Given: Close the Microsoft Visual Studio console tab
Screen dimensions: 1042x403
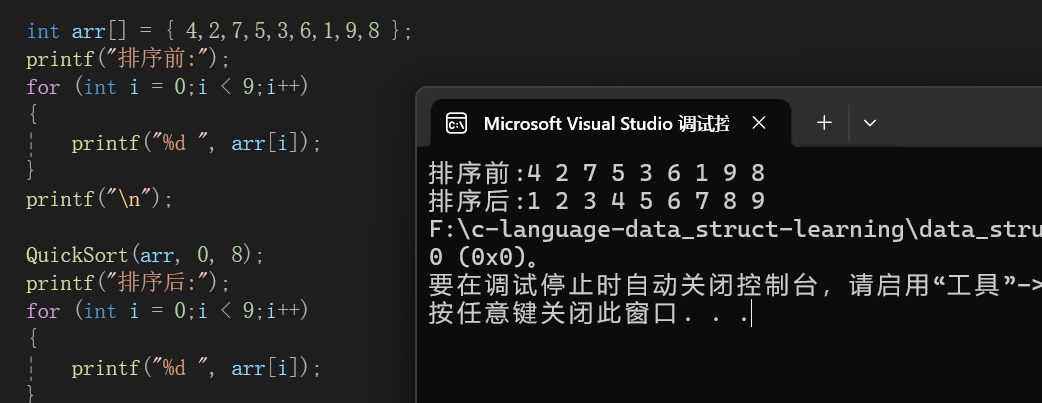Looking at the screenshot, I should point(759,123).
